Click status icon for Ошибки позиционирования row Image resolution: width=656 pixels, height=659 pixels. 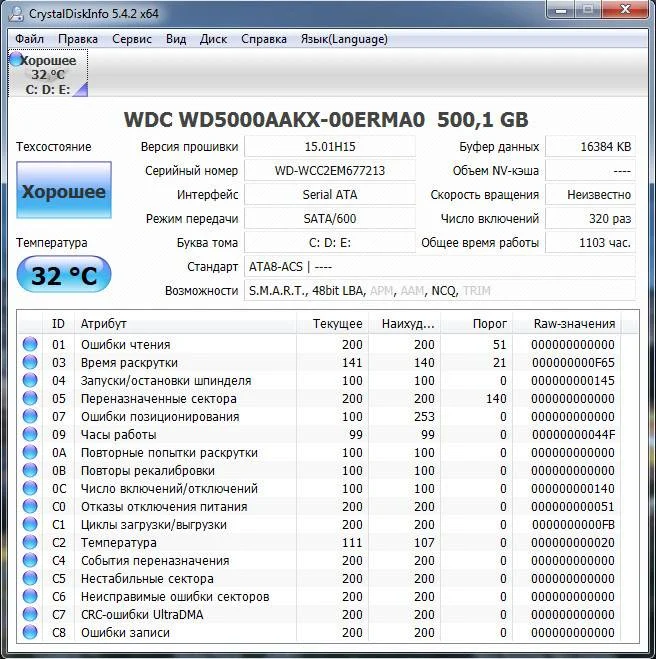click(30, 416)
